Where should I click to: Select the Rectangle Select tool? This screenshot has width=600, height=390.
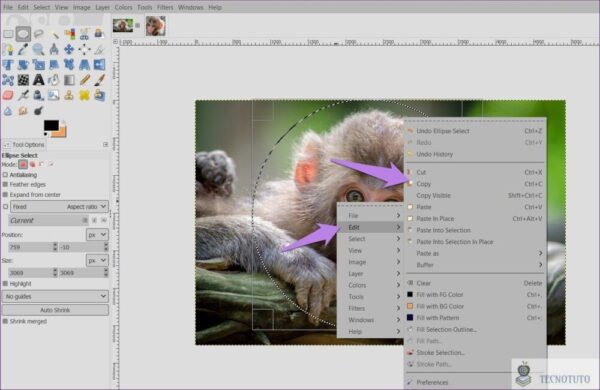point(8,34)
